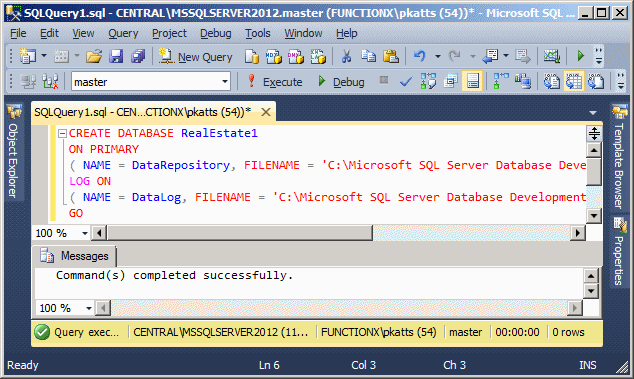Click the Activity Monitor icon

tap(552, 56)
